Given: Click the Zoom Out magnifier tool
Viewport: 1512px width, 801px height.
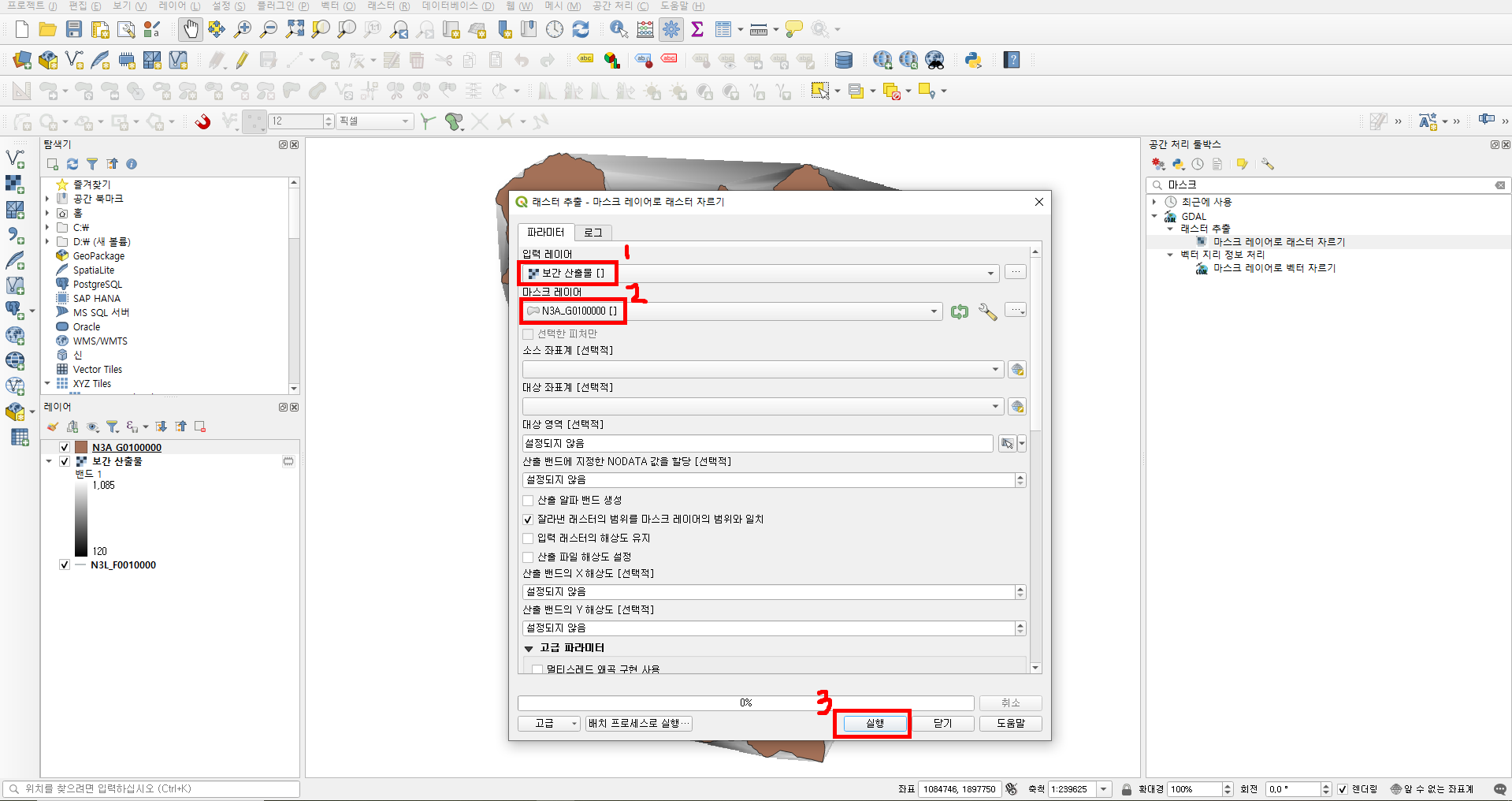Looking at the screenshot, I should (x=269, y=30).
